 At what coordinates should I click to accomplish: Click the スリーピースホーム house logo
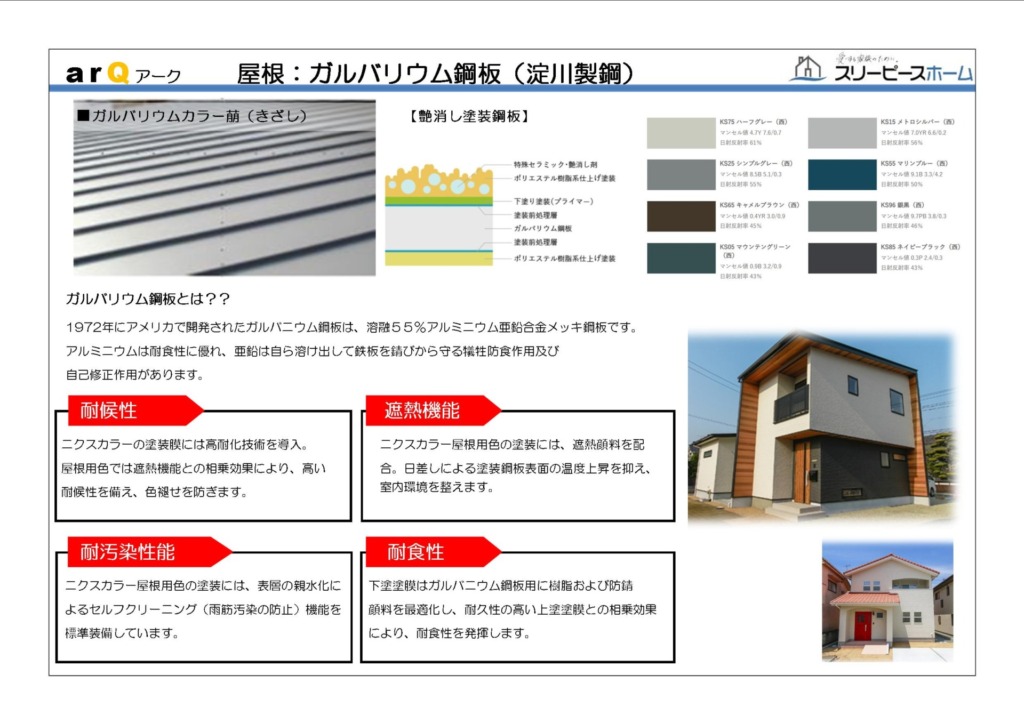coord(881,68)
